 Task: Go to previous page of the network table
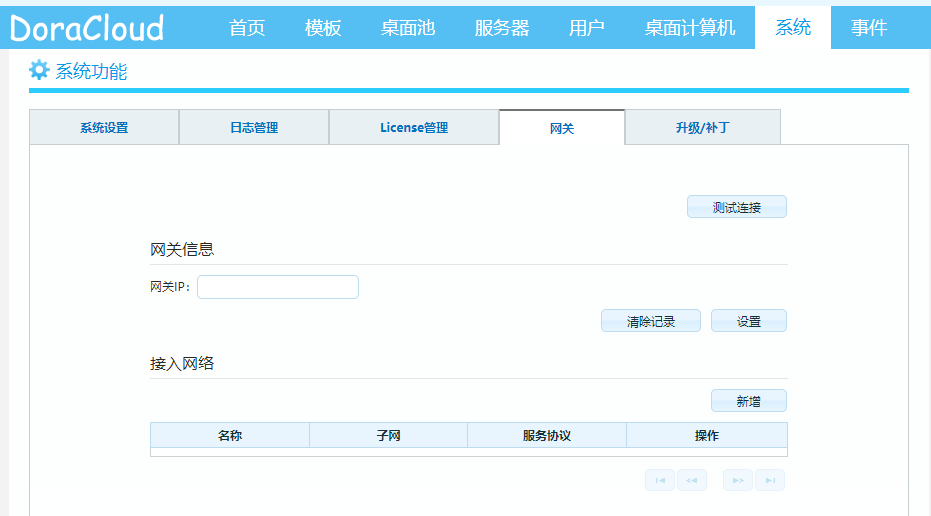(x=692, y=481)
